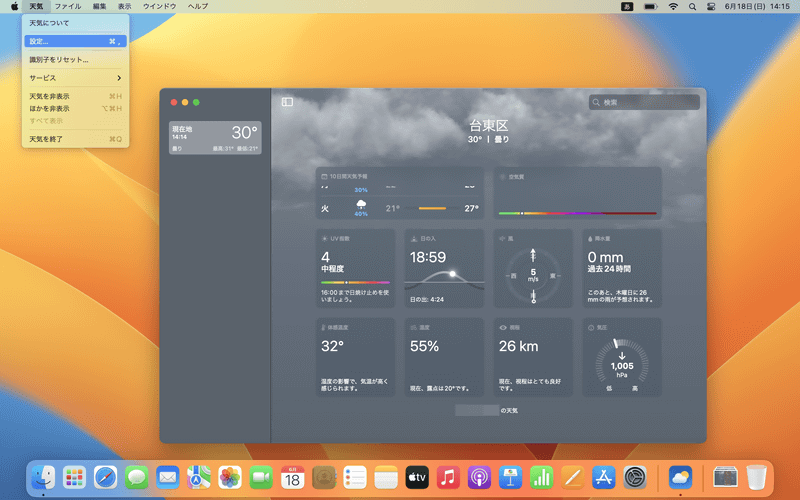Open the Apple menu icon
This screenshot has width=800, height=500.
[14, 6]
